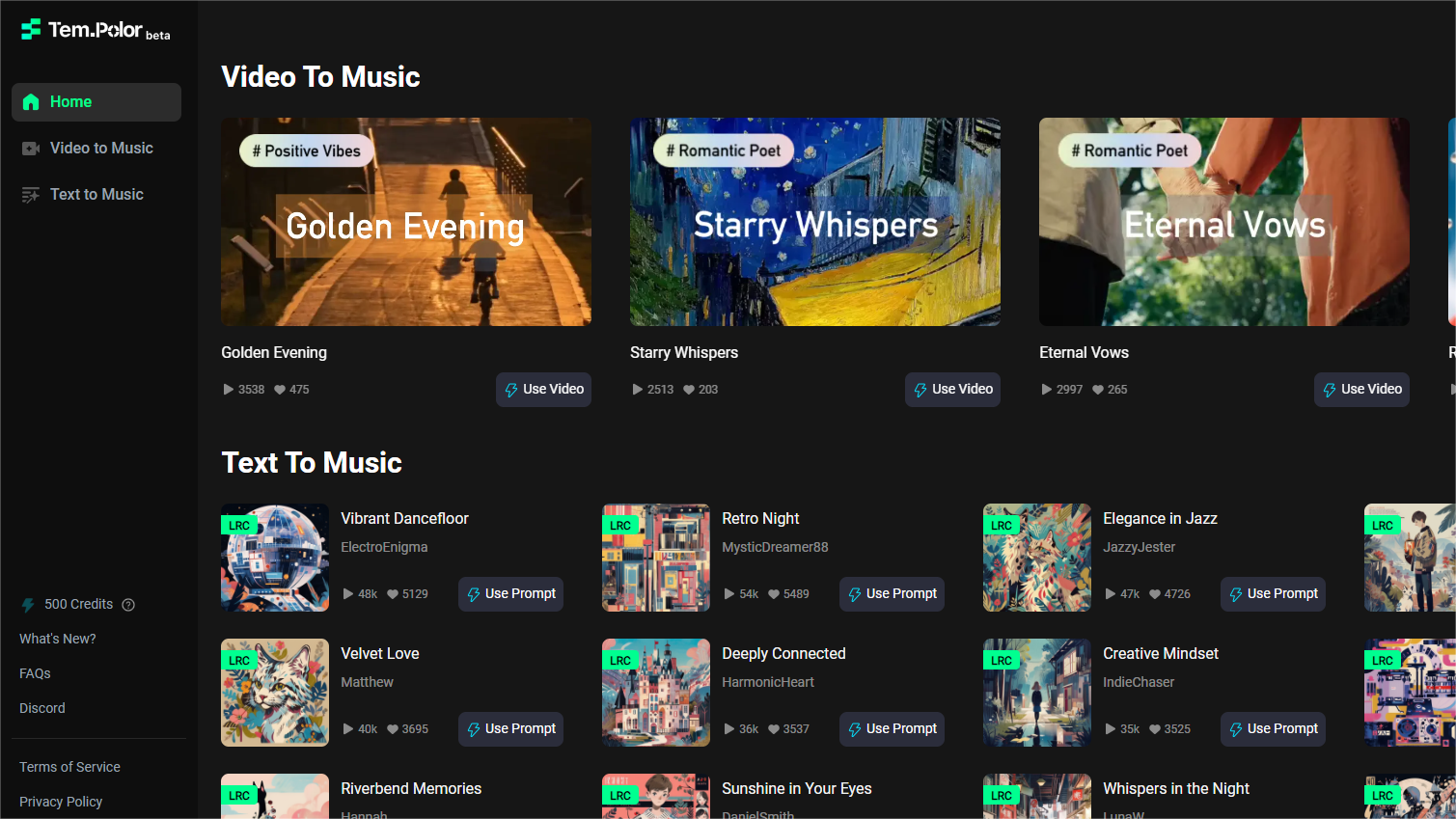Click Use Video for Starry Whispers
Viewport: 1456px width, 819px height.
pos(952,390)
